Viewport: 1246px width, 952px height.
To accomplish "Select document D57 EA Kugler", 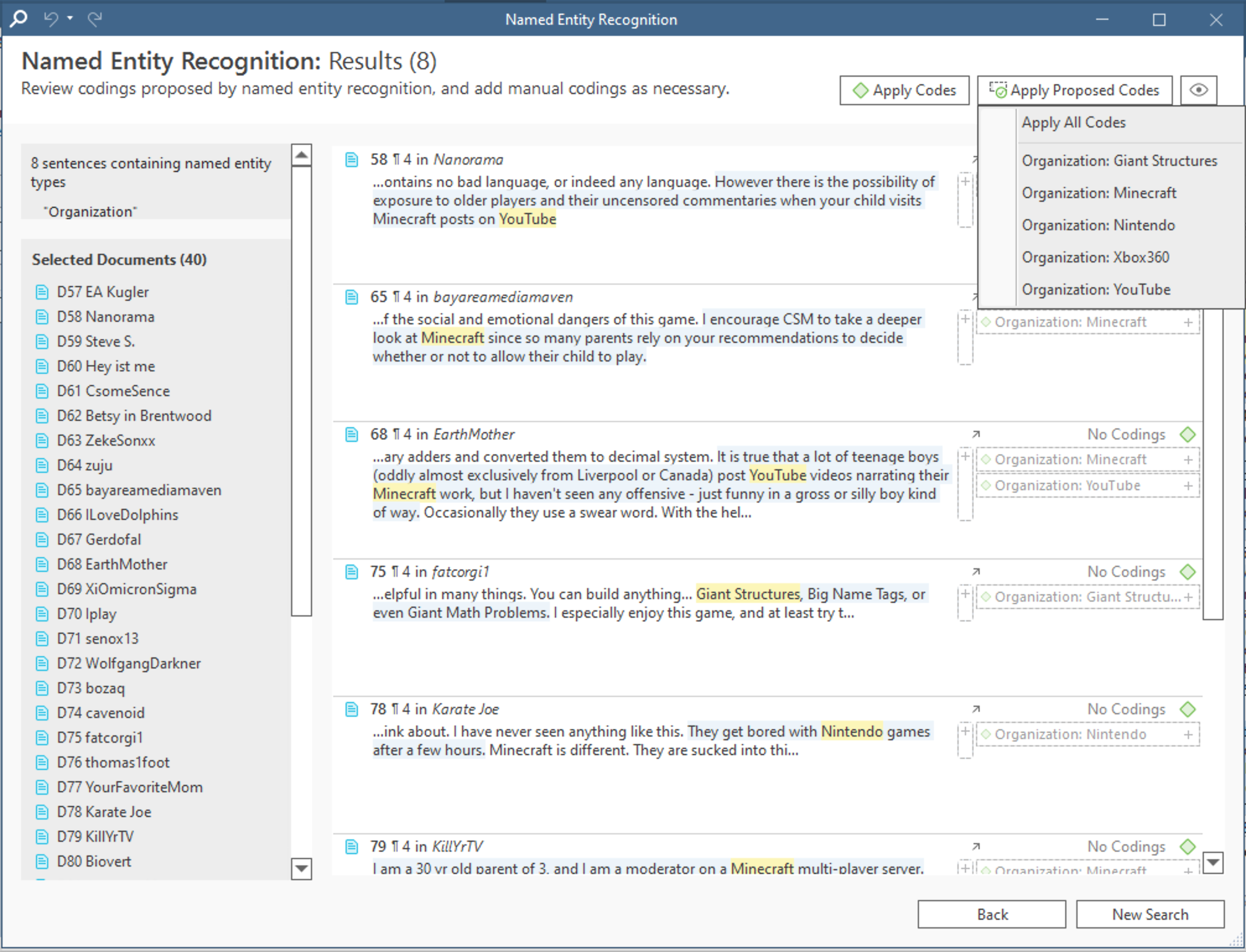I will (103, 292).
